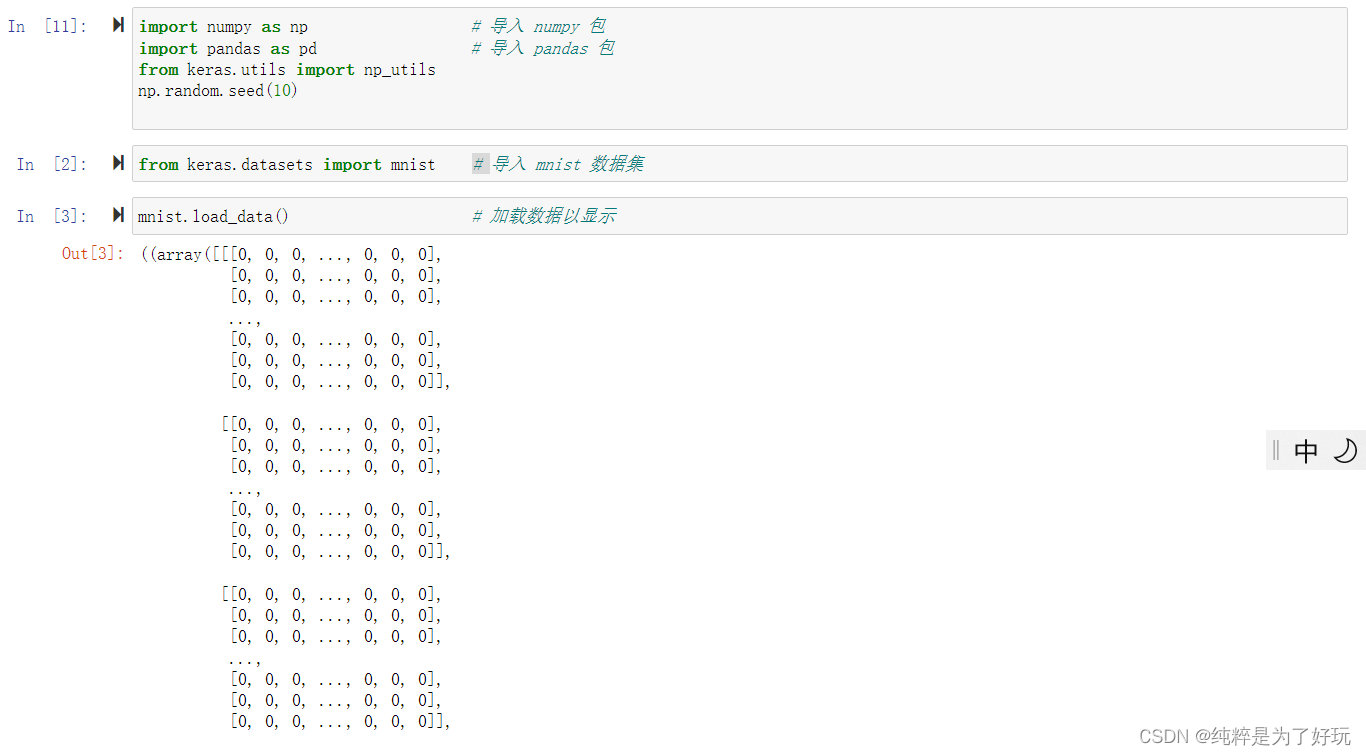1366x756 pixels.
Task: Place cursor in 'import numpy as np' line
Action: point(223,27)
